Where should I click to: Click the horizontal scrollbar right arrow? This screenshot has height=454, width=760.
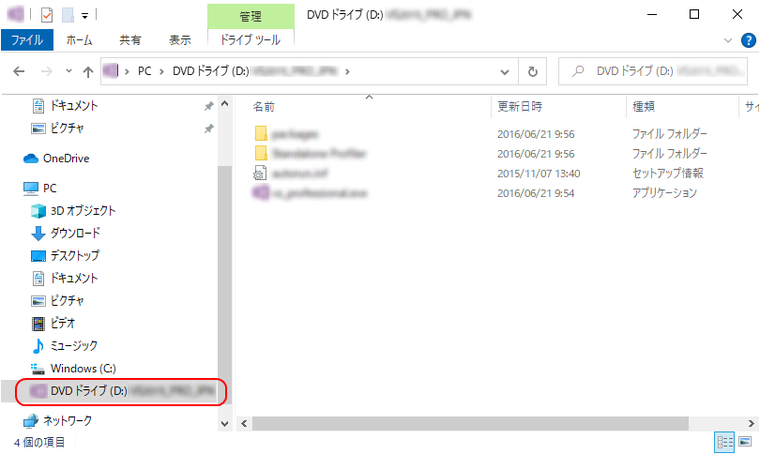(751, 423)
